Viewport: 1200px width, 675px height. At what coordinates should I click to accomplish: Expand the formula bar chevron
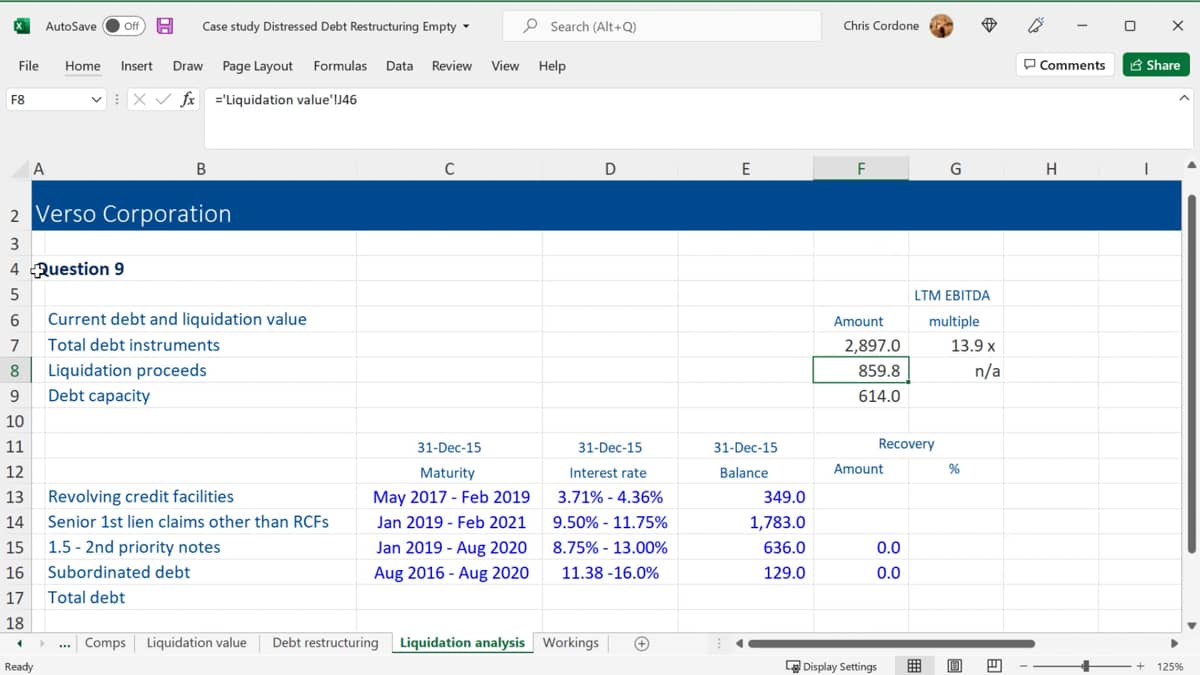coord(1184,99)
